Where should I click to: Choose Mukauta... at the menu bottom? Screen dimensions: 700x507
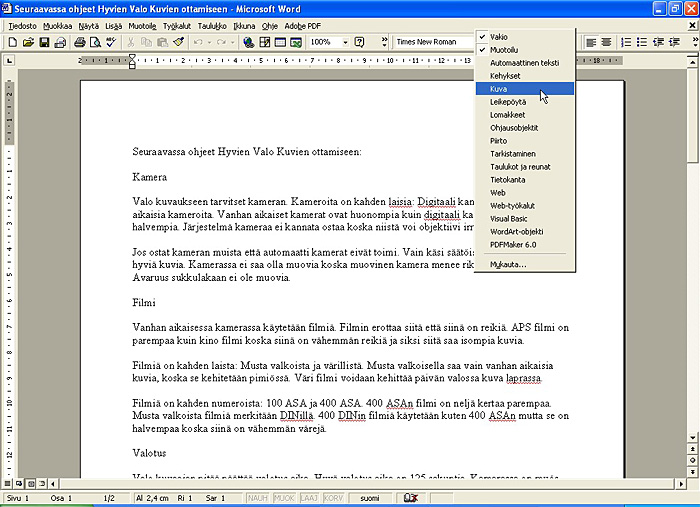coord(508,264)
